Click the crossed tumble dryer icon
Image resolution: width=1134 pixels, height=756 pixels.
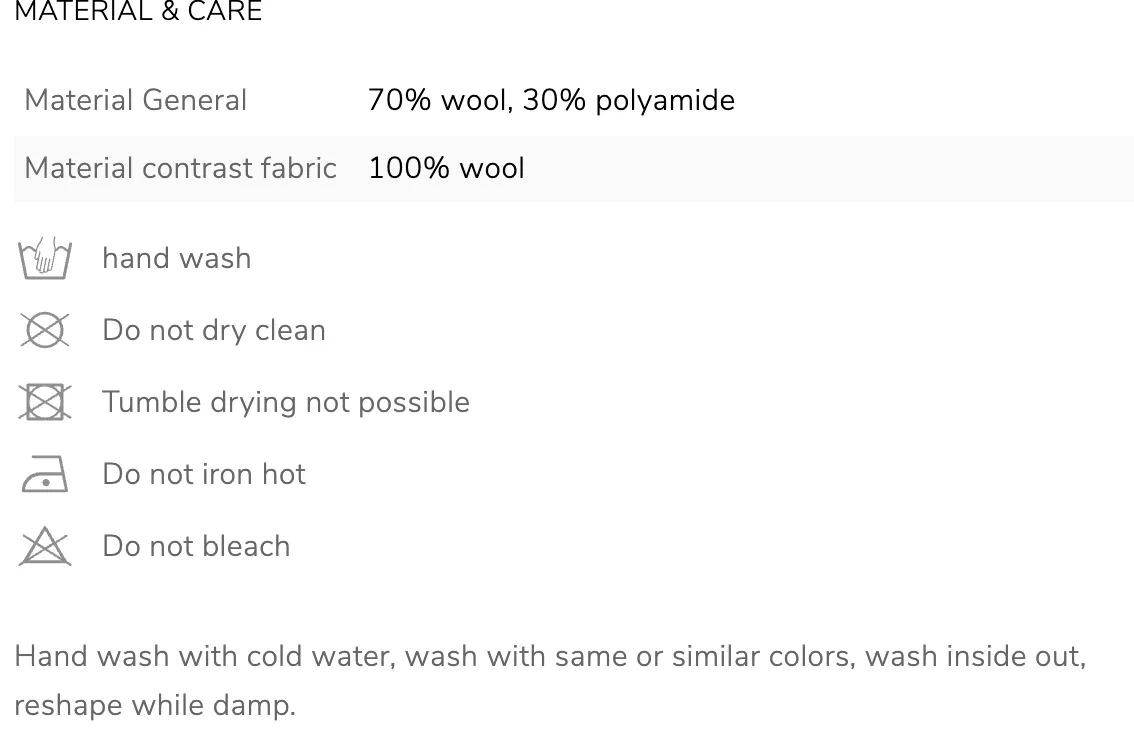45,402
